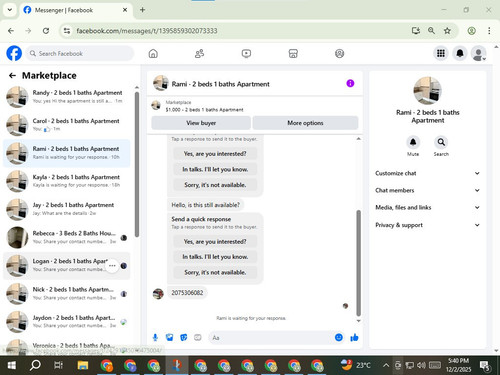Open Nick's apartment conversation
This screenshot has width=500, height=375.
tap(67, 293)
